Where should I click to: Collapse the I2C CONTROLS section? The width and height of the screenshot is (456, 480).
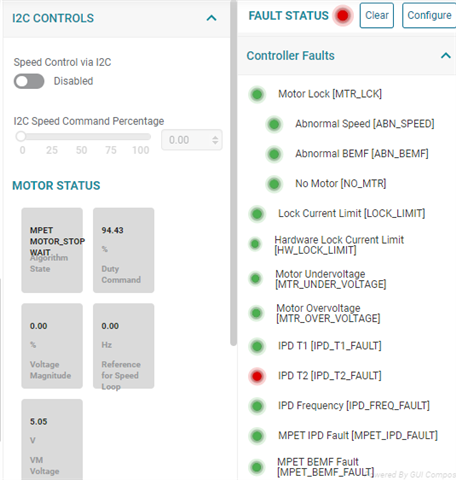point(211,18)
